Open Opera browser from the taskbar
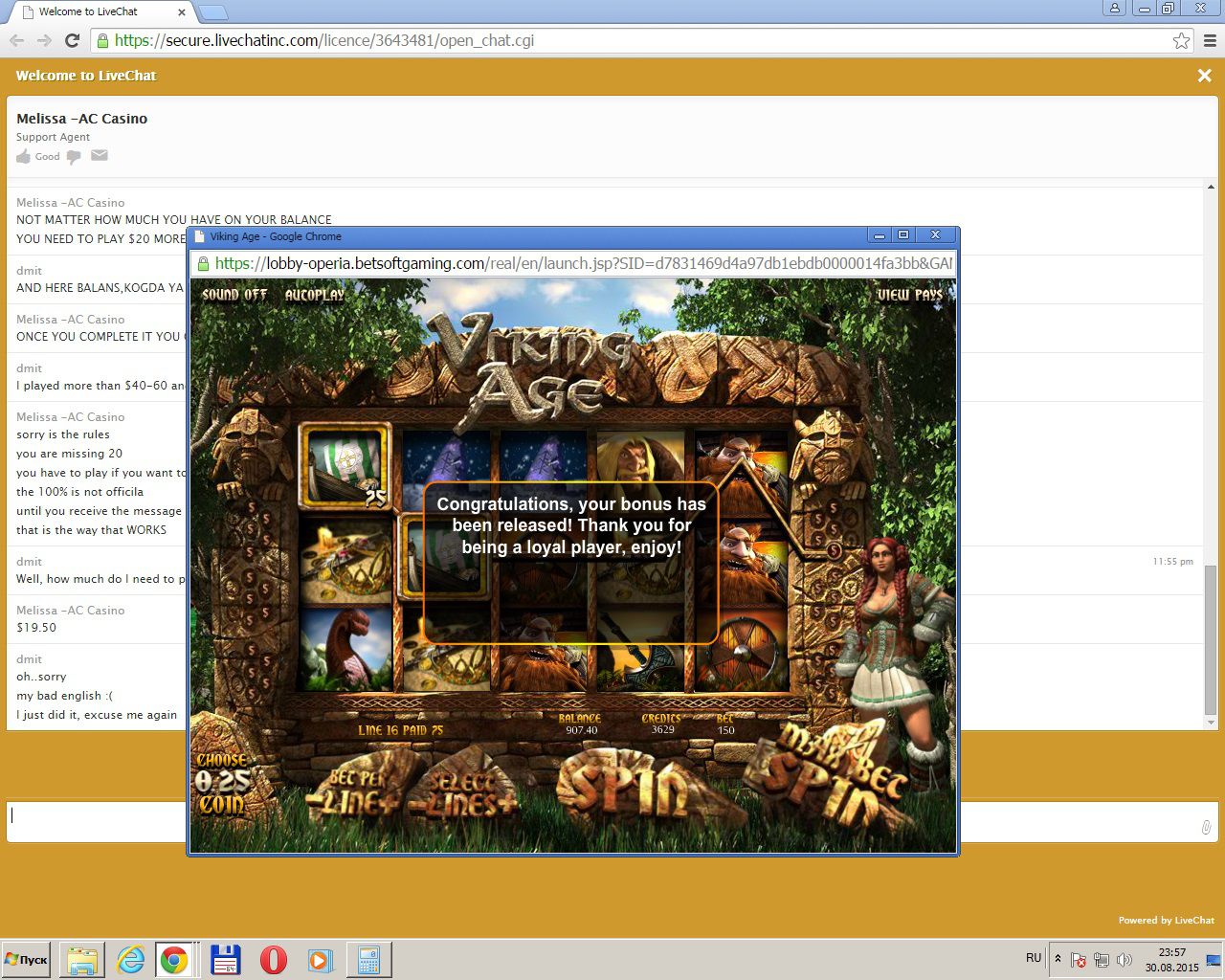This screenshot has width=1225, height=980. point(273,960)
